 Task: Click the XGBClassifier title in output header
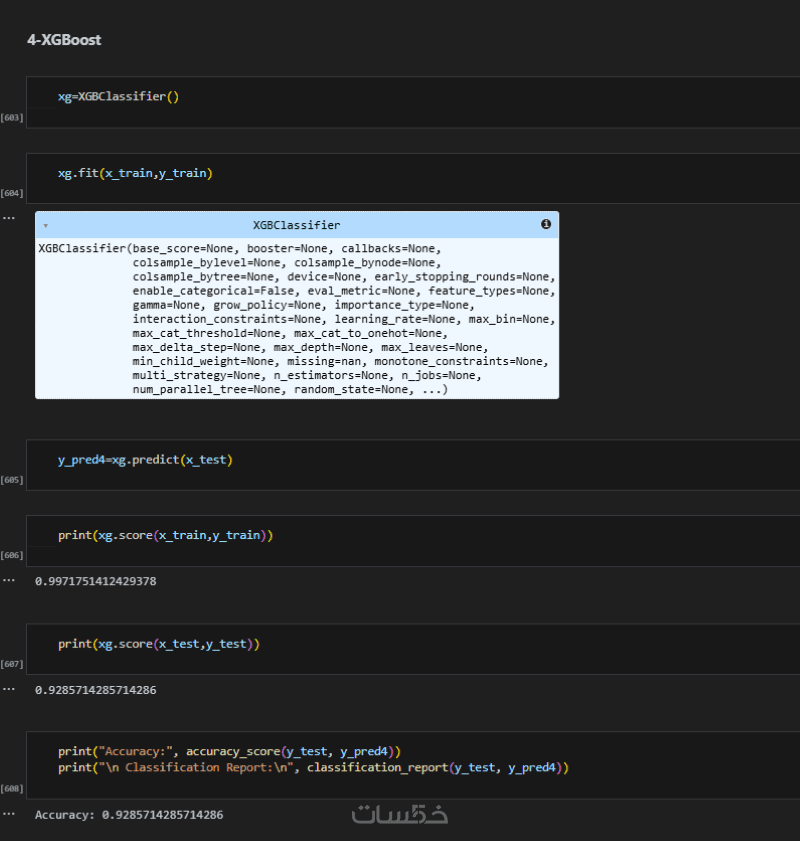297,225
